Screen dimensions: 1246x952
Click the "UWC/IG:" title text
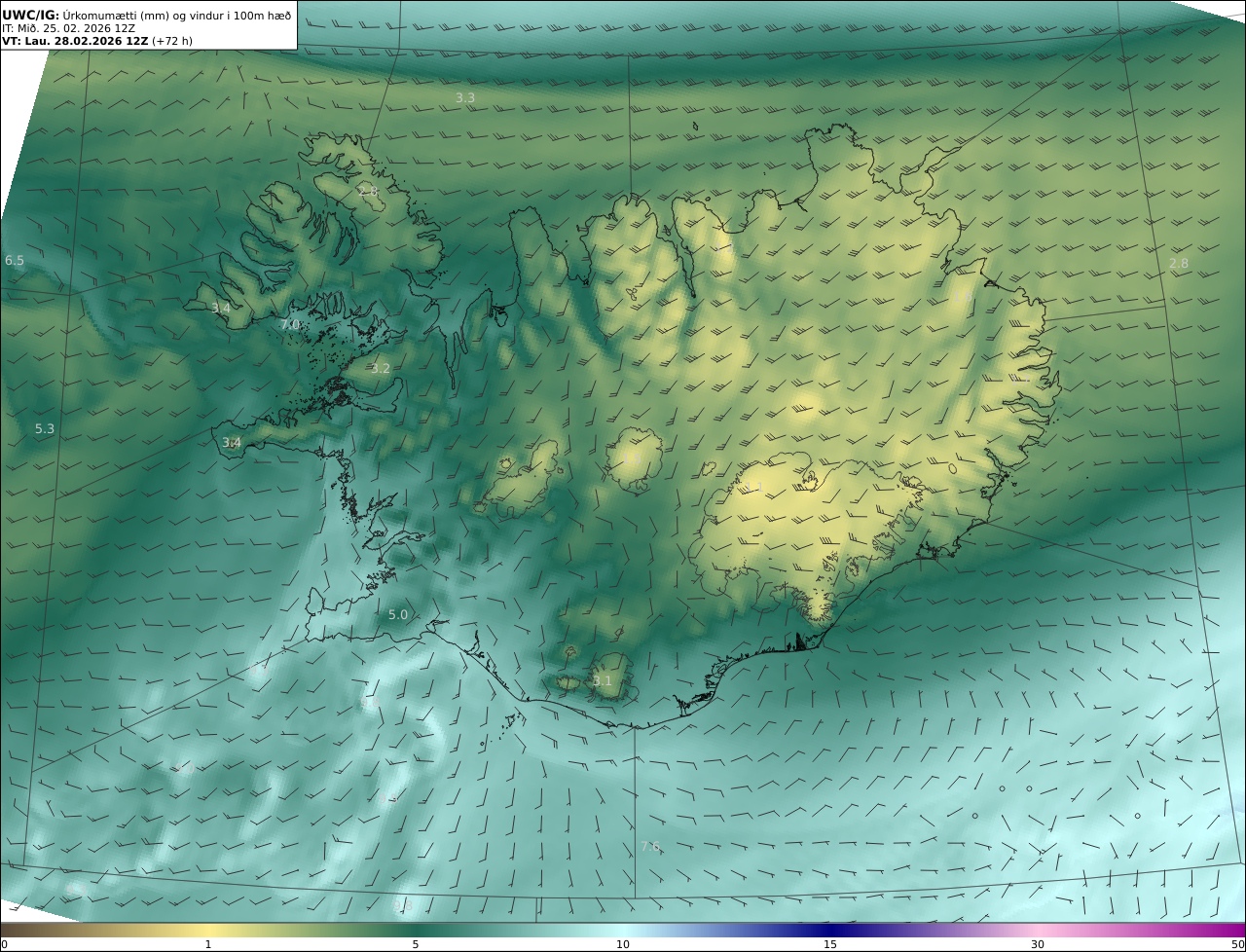tap(31, 15)
